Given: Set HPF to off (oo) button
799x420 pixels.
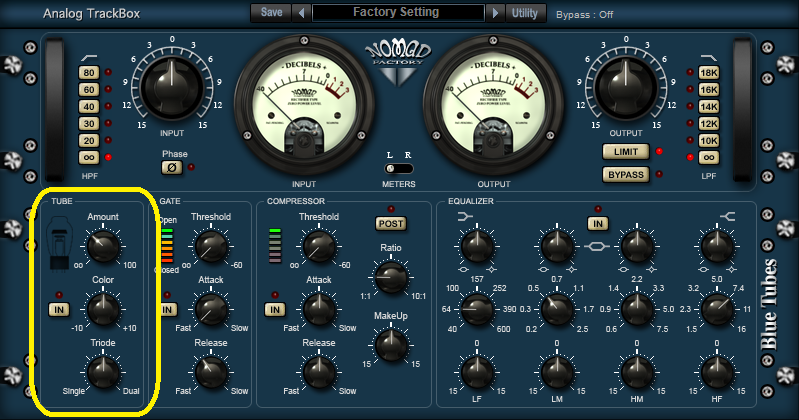Looking at the screenshot, I should pyautogui.click(x=89, y=158).
